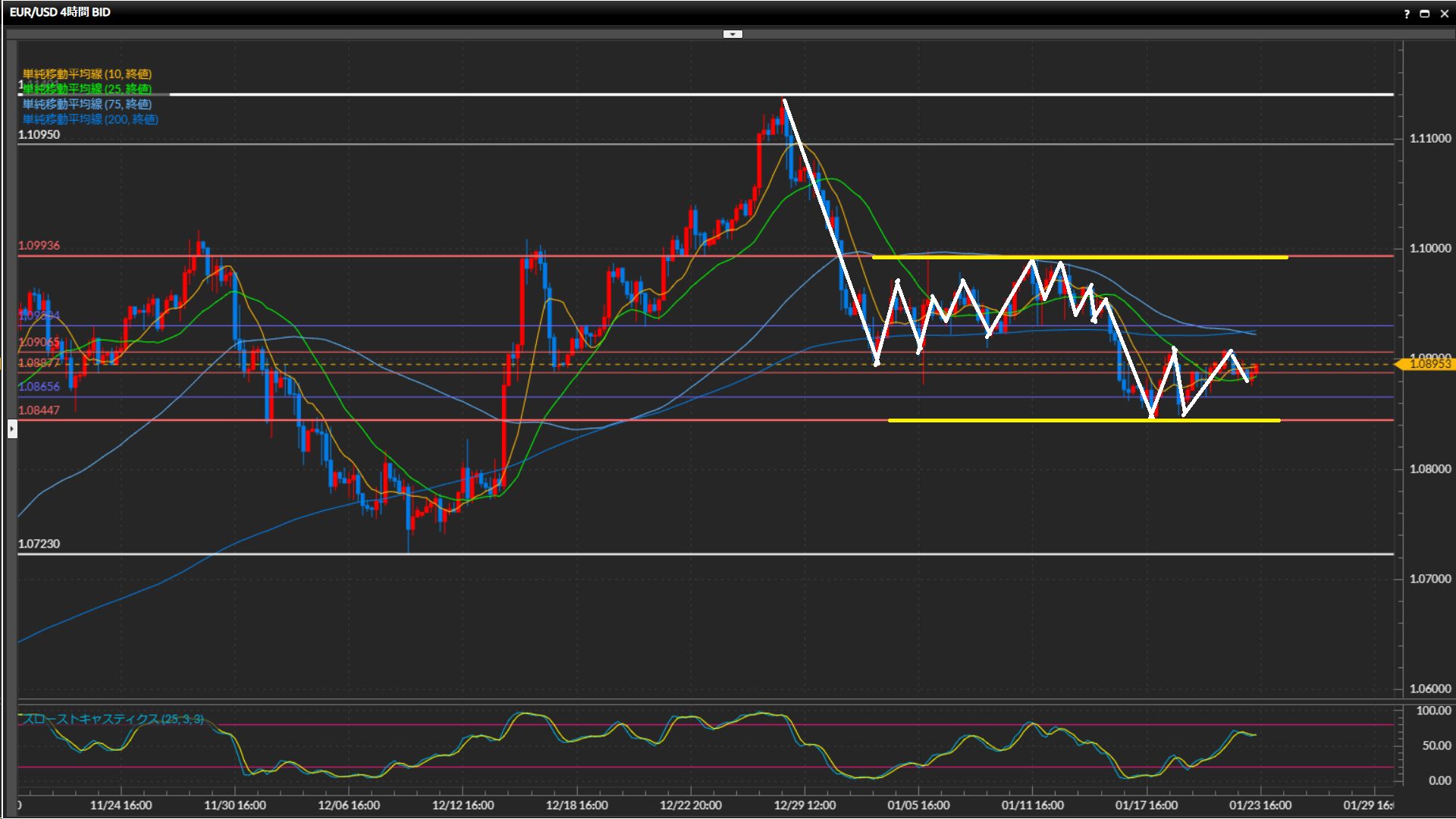The width and height of the screenshot is (1456, 819).
Task: Click the 75-period moving average label
Action: [87, 104]
